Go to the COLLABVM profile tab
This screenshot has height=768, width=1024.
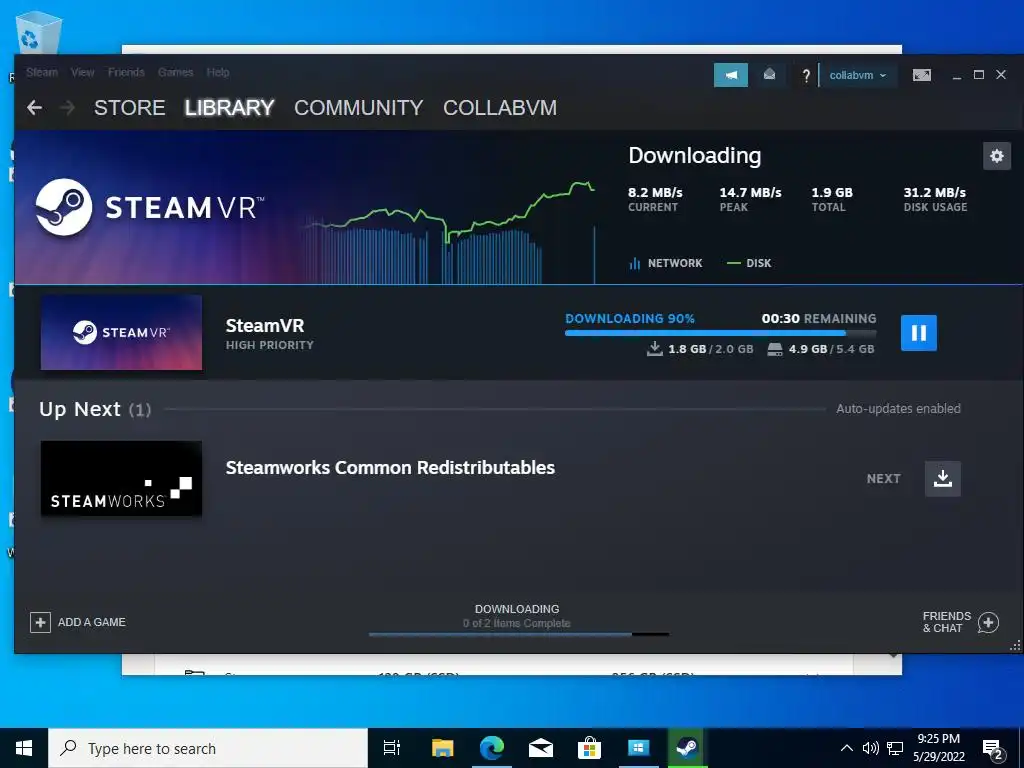500,108
